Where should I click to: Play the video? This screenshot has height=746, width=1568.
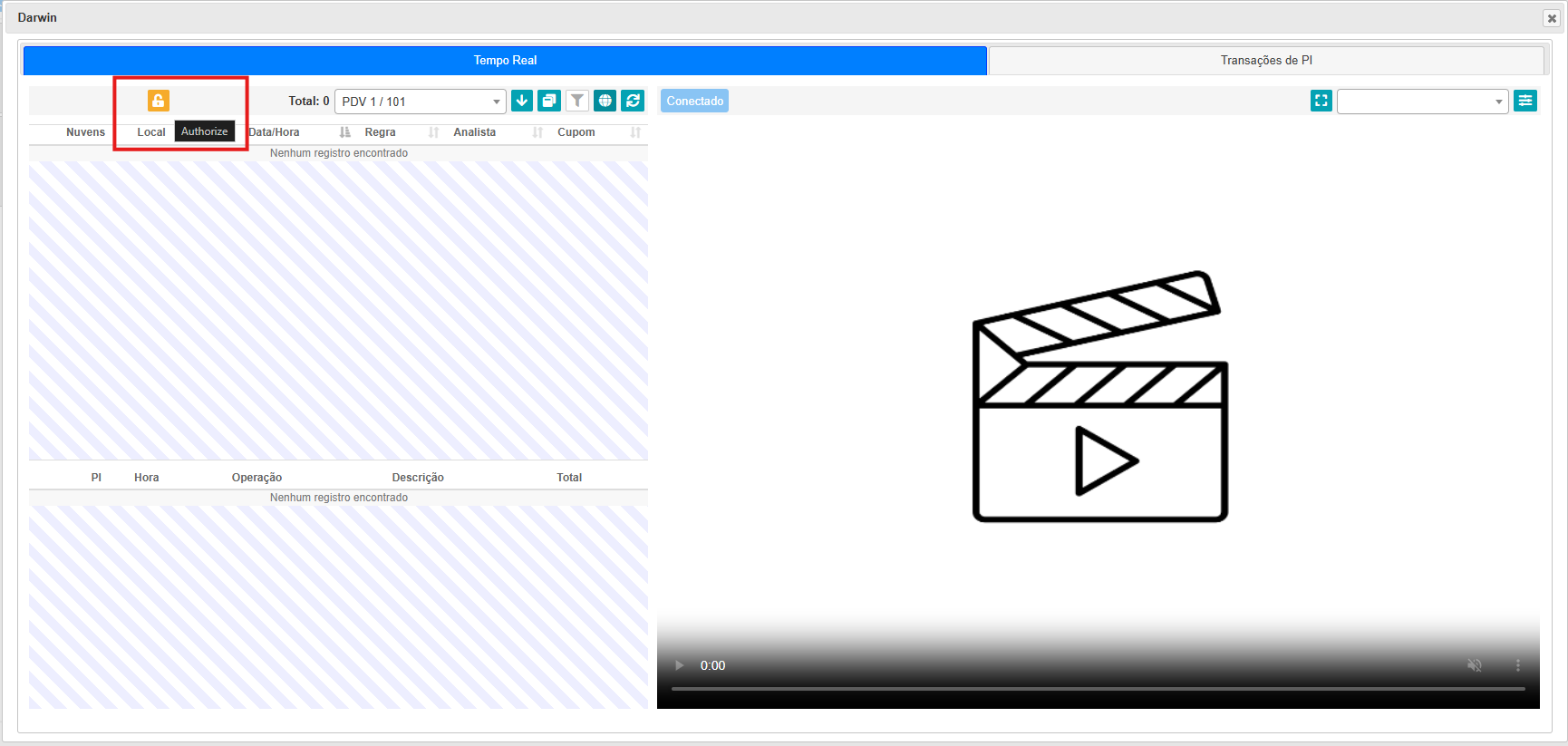[x=680, y=665]
